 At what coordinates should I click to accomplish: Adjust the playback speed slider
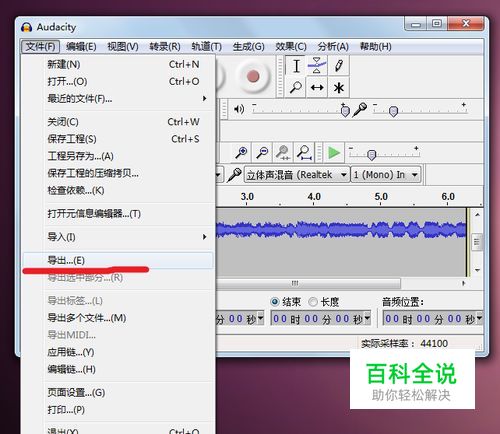pos(371,155)
